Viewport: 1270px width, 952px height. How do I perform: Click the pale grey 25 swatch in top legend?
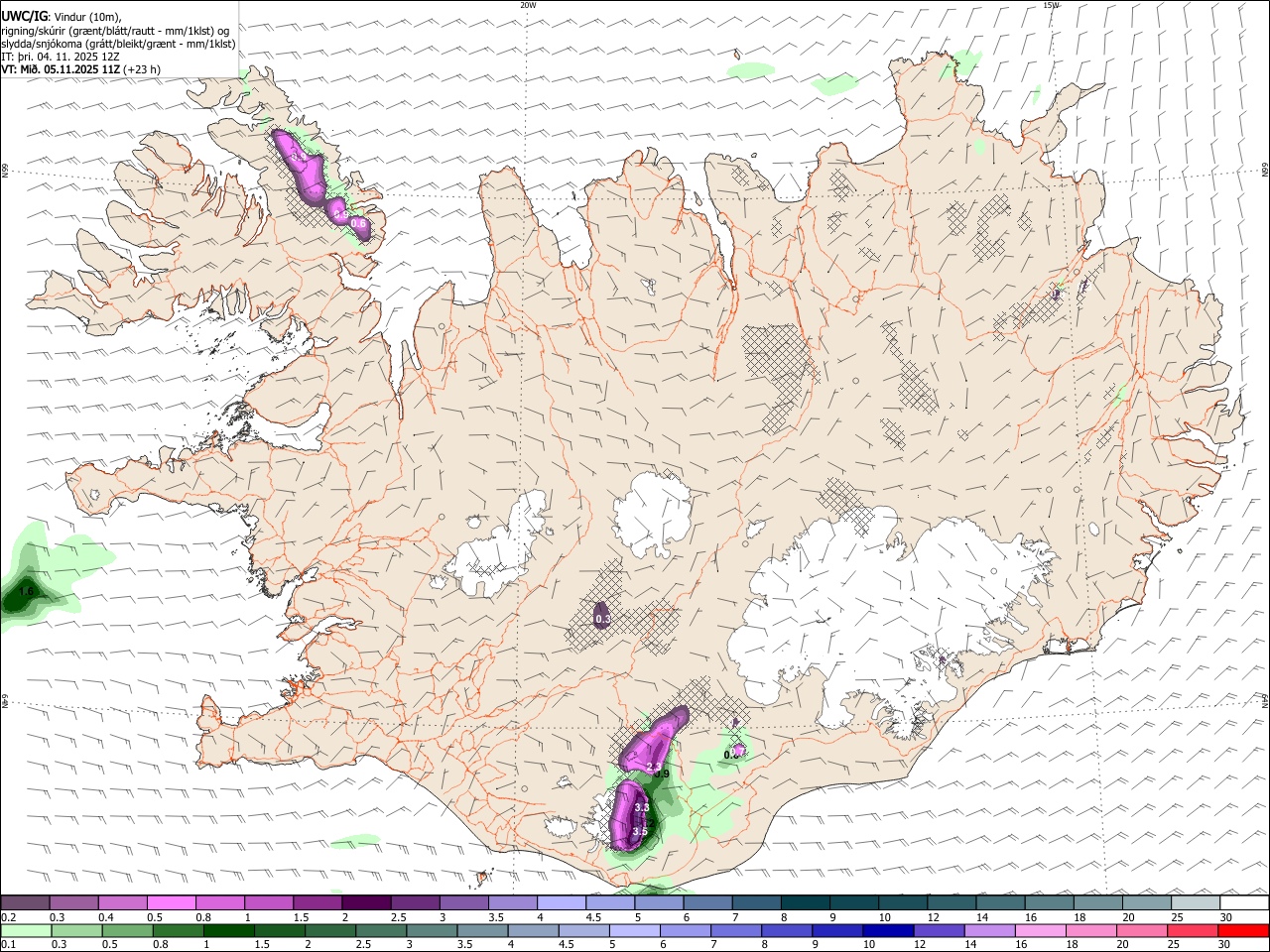click(x=1195, y=903)
